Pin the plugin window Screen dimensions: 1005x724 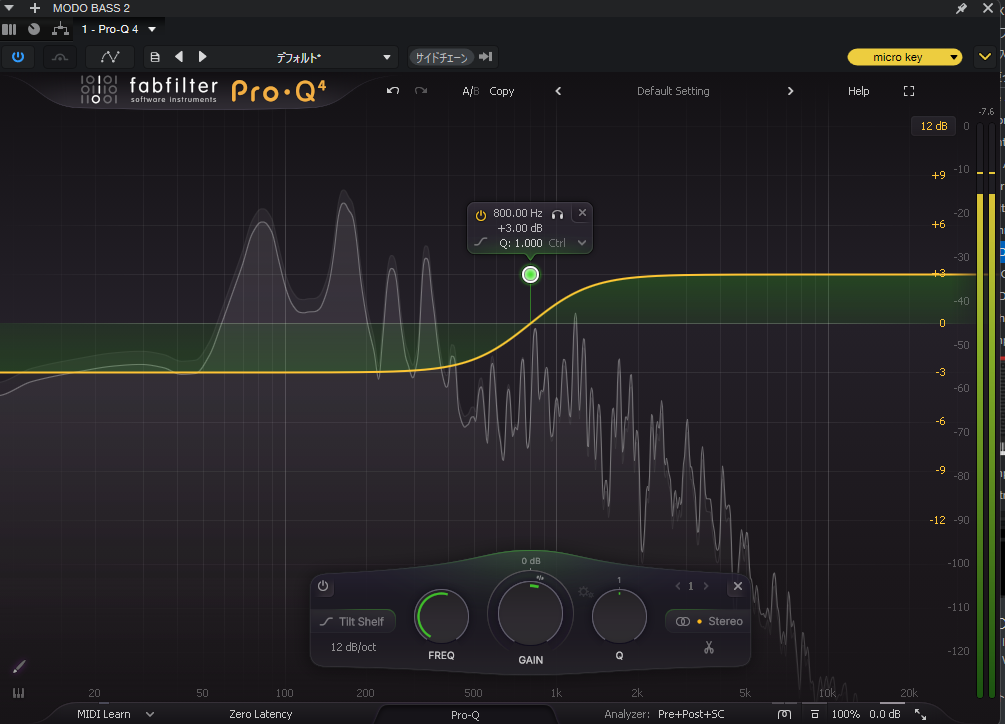click(962, 8)
